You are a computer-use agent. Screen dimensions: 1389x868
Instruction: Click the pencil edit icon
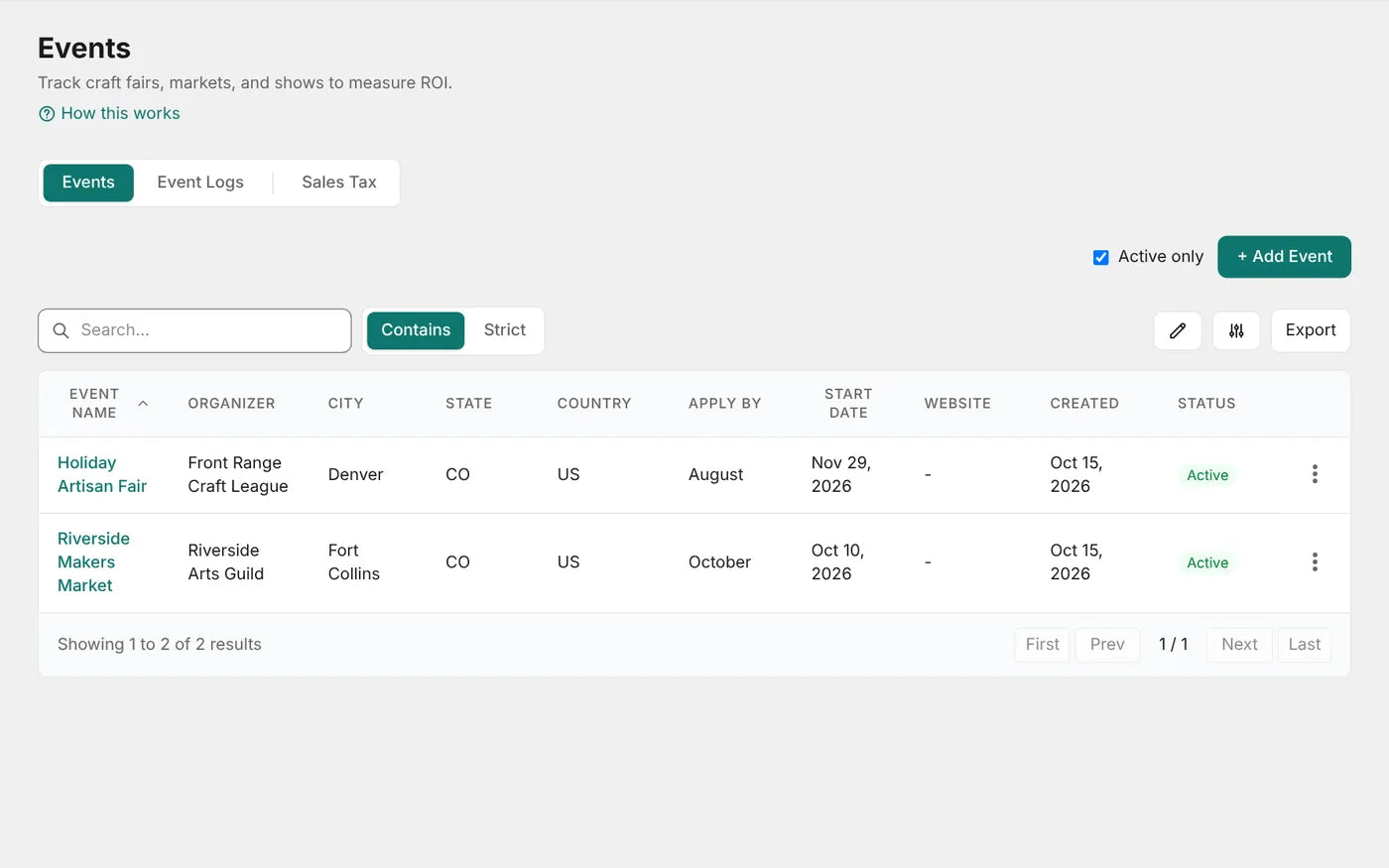1178,330
